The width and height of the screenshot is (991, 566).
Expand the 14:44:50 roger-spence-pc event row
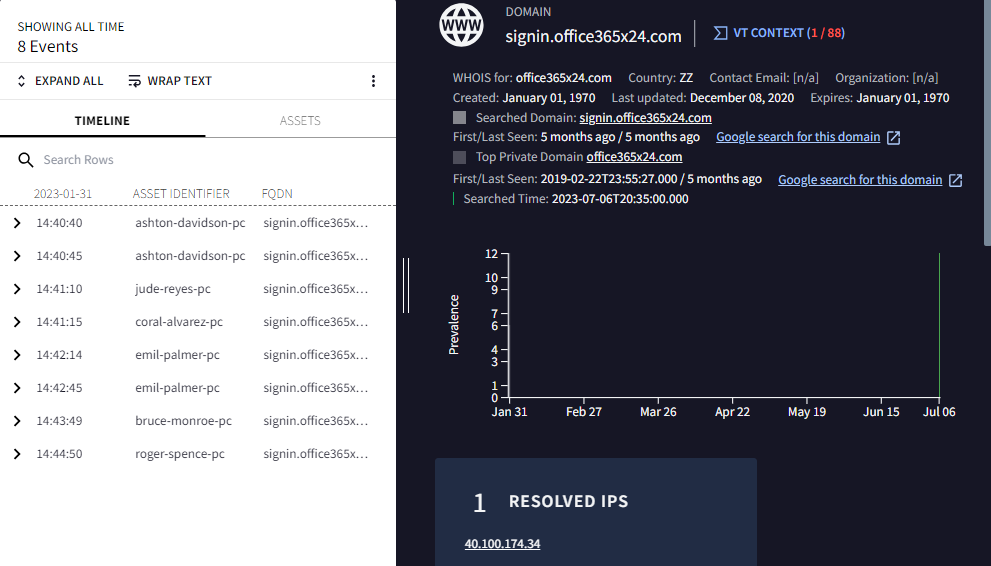[17, 454]
